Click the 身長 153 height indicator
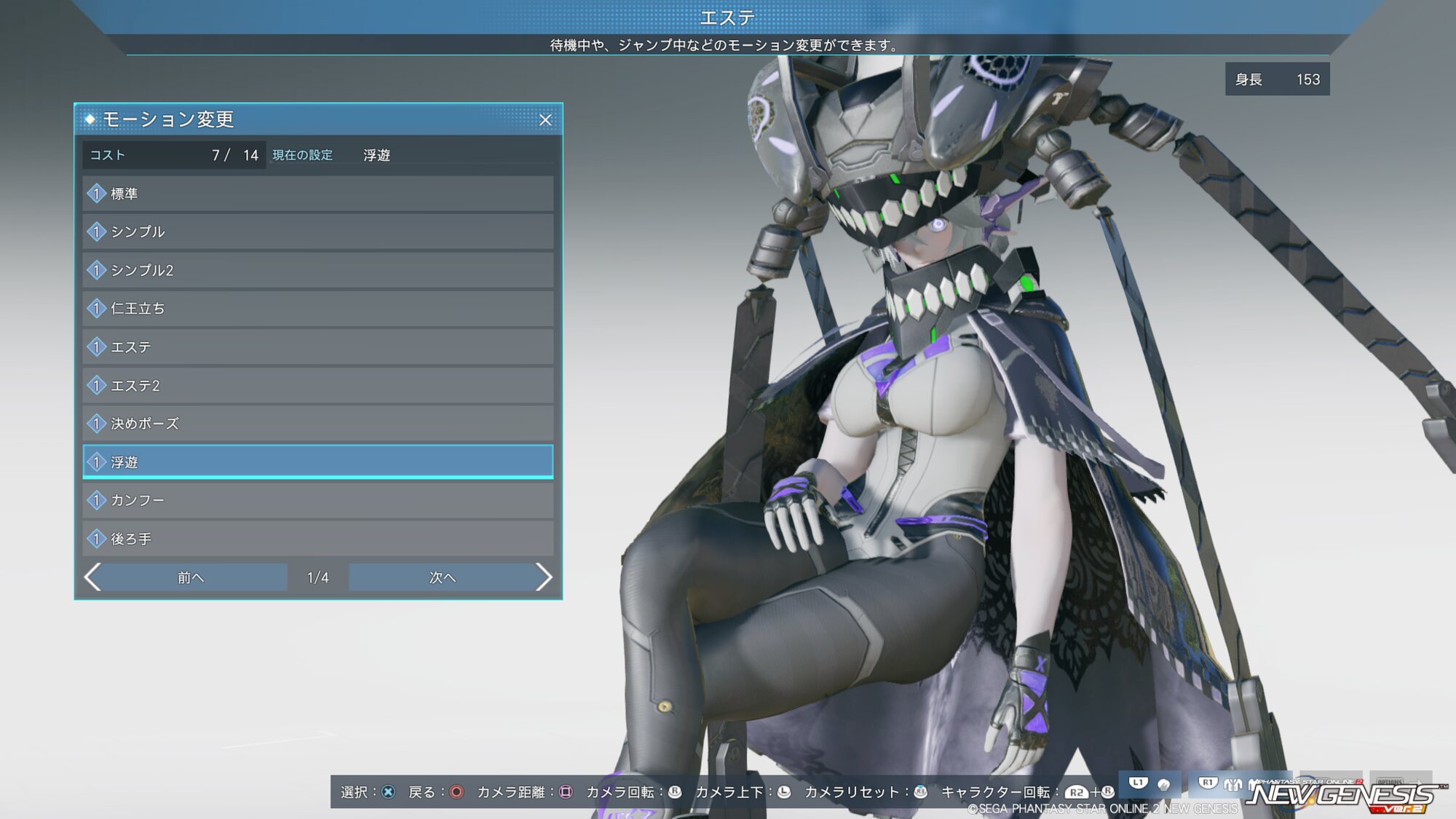Image resolution: width=1456 pixels, height=819 pixels. (x=1277, y=79)
